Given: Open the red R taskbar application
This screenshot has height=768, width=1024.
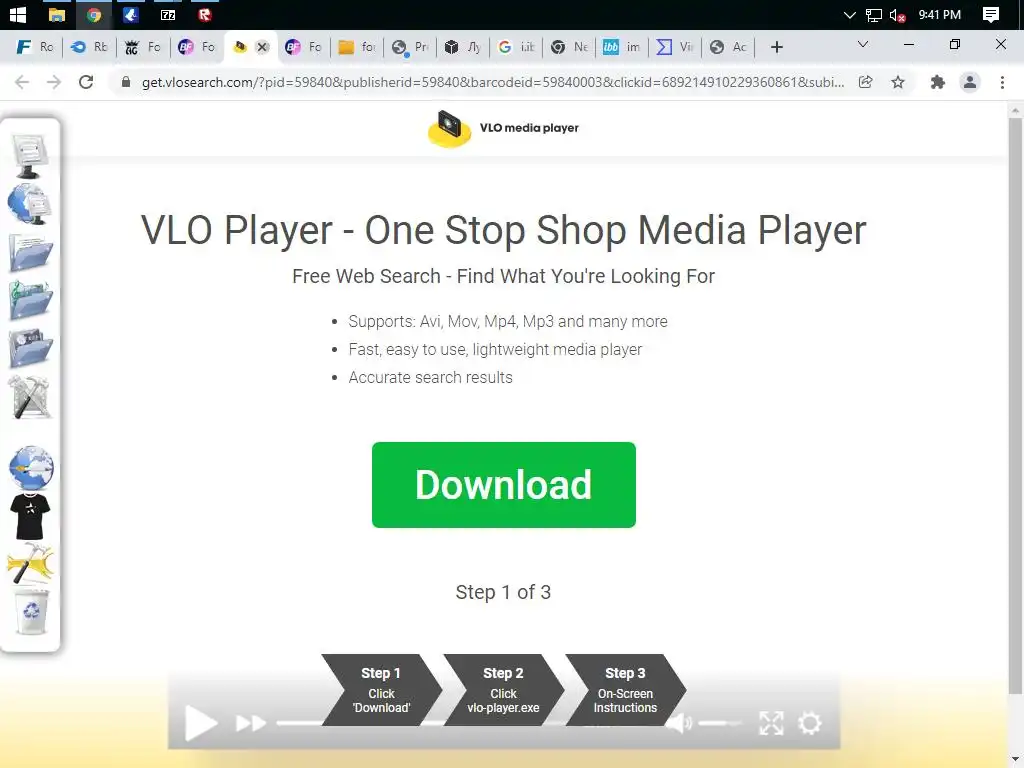Looking at the screenshot, I should (x=205, y=14).
